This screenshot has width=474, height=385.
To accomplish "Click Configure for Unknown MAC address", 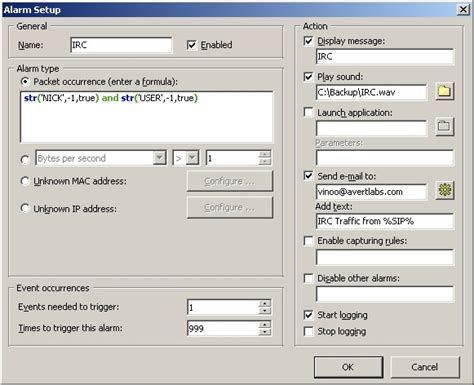I will [230, 181].
